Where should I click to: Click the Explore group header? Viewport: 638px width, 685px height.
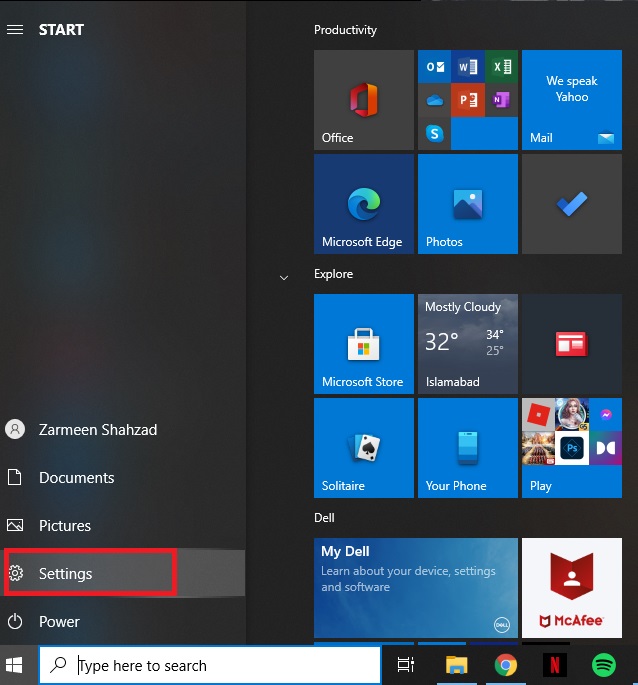pos(333,274)
